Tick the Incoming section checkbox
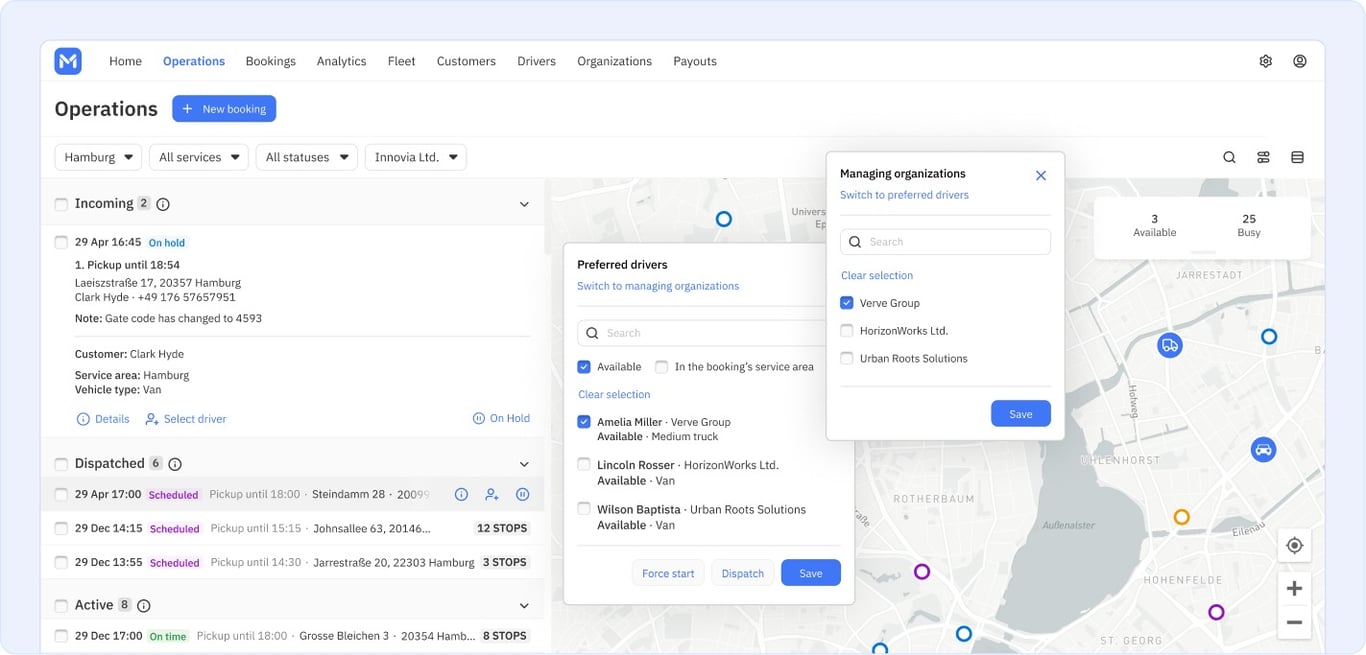The width and height of the screenshot is (1366, 655). coord(61,204)
